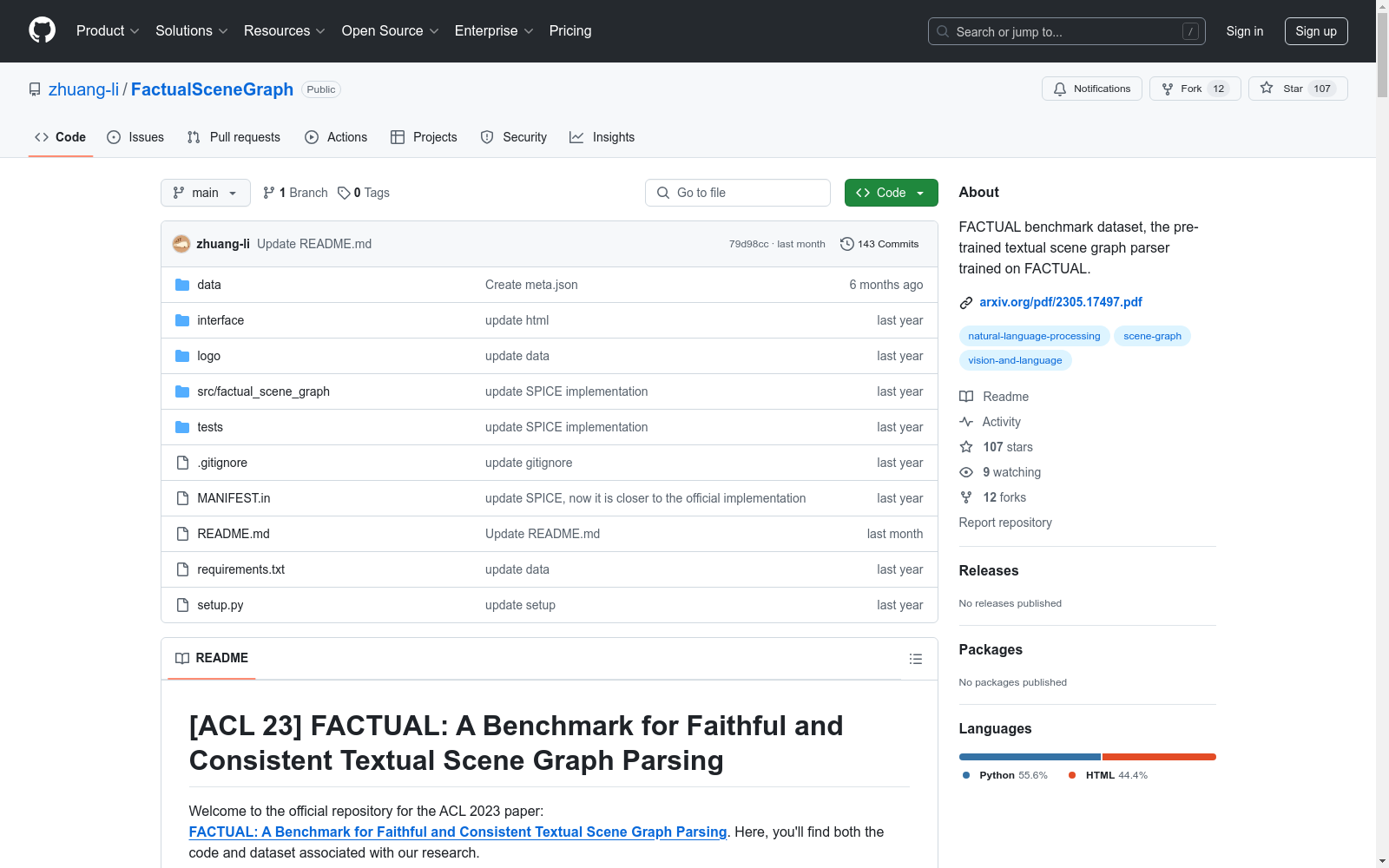Open the Python 55.6% language link

(1005, 775)
